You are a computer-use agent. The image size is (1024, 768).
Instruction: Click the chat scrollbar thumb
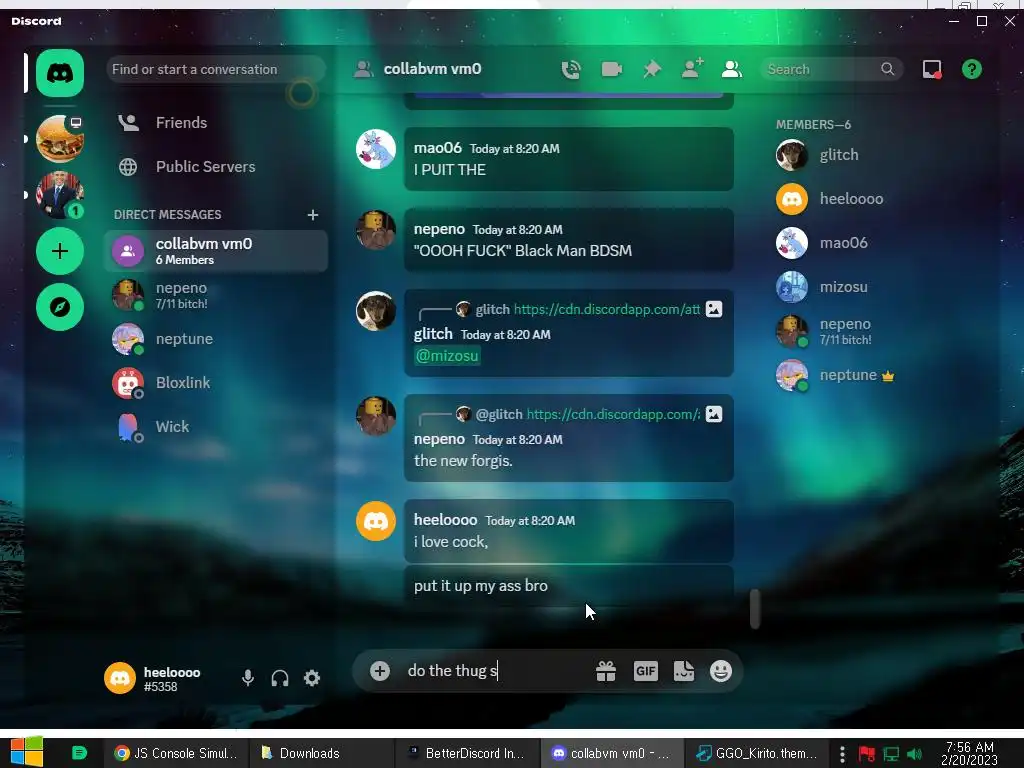click(x=755, y=608)
